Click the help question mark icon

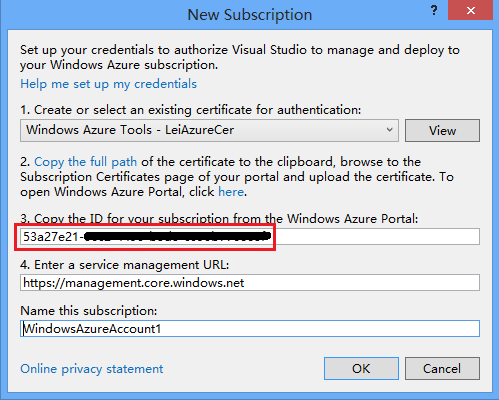[434, 11]
